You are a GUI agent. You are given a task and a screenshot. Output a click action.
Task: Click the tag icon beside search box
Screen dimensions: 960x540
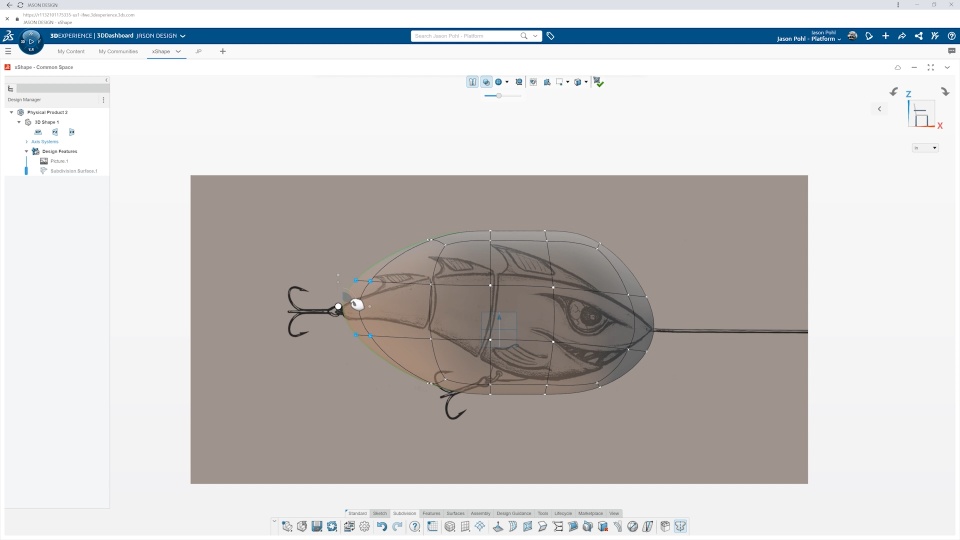[550, 36]
